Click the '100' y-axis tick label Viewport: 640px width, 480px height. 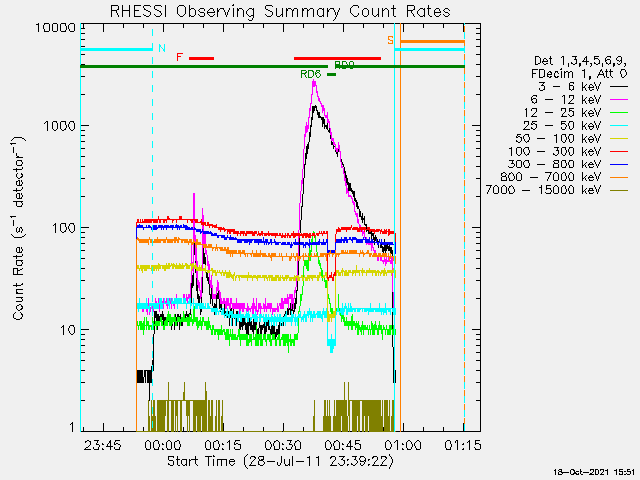(64, 228)
